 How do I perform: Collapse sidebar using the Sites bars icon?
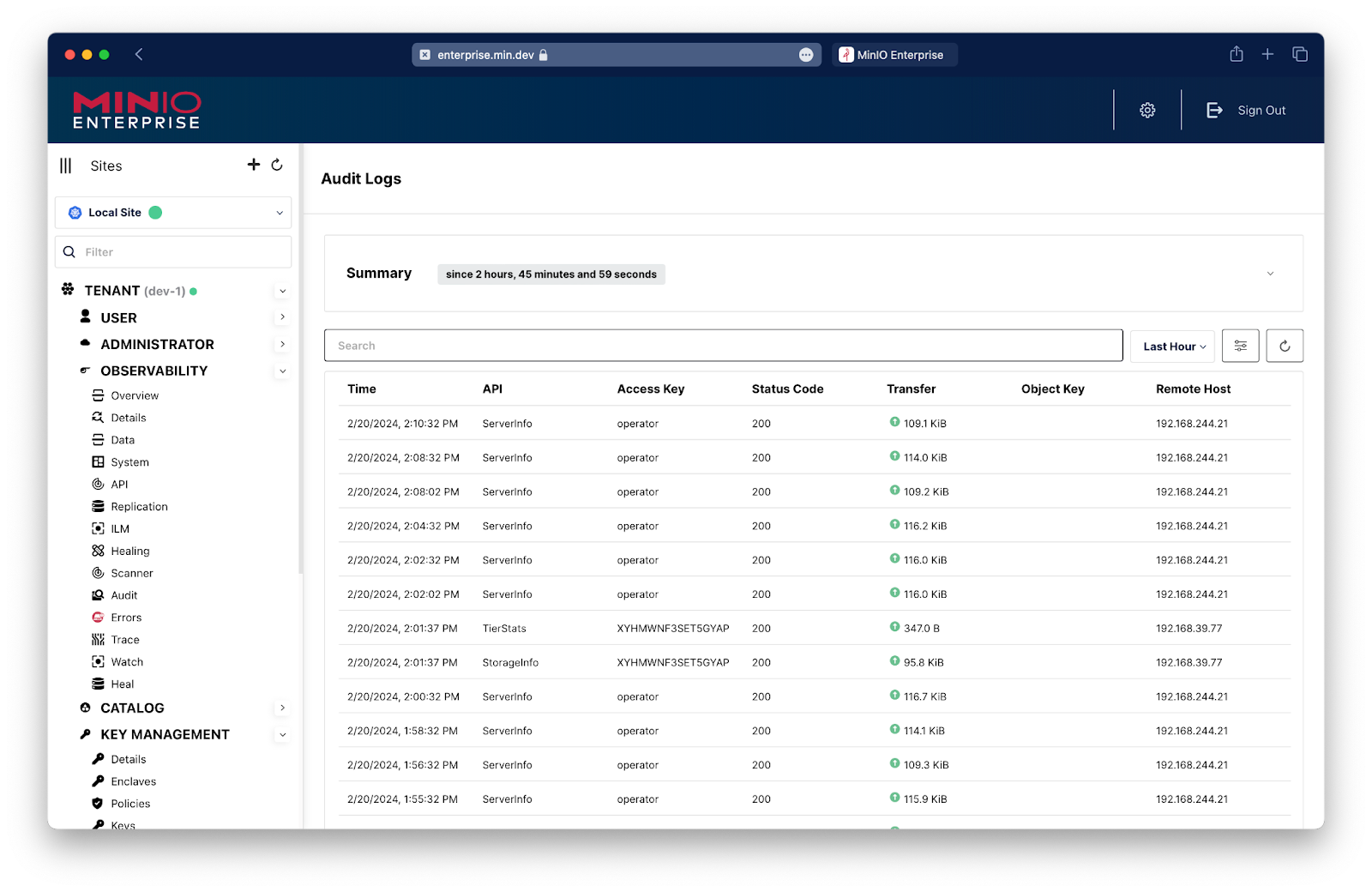click(66, 166)
